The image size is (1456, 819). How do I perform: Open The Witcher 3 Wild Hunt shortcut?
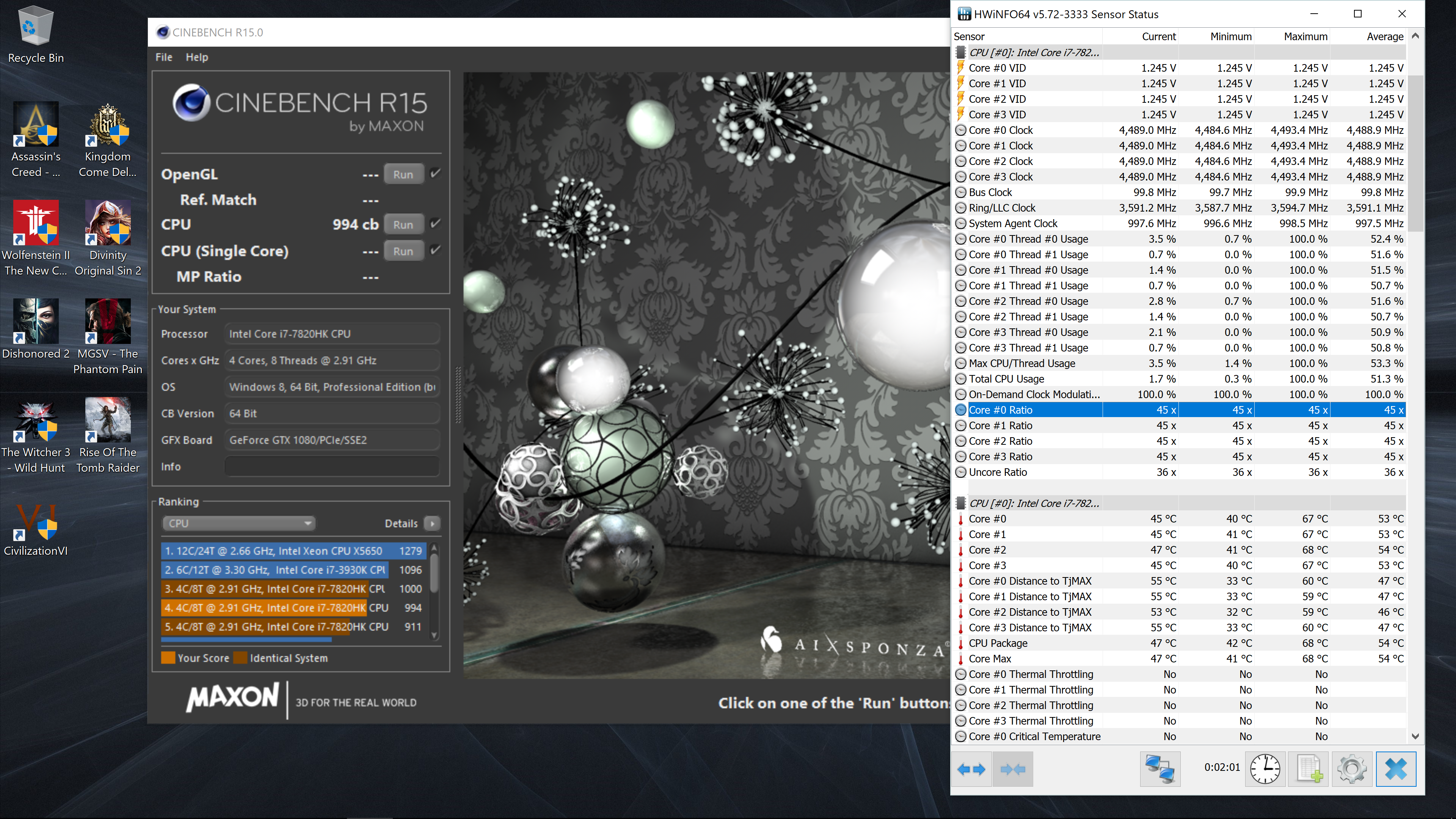pyautogui.click(x=36, y=435)
